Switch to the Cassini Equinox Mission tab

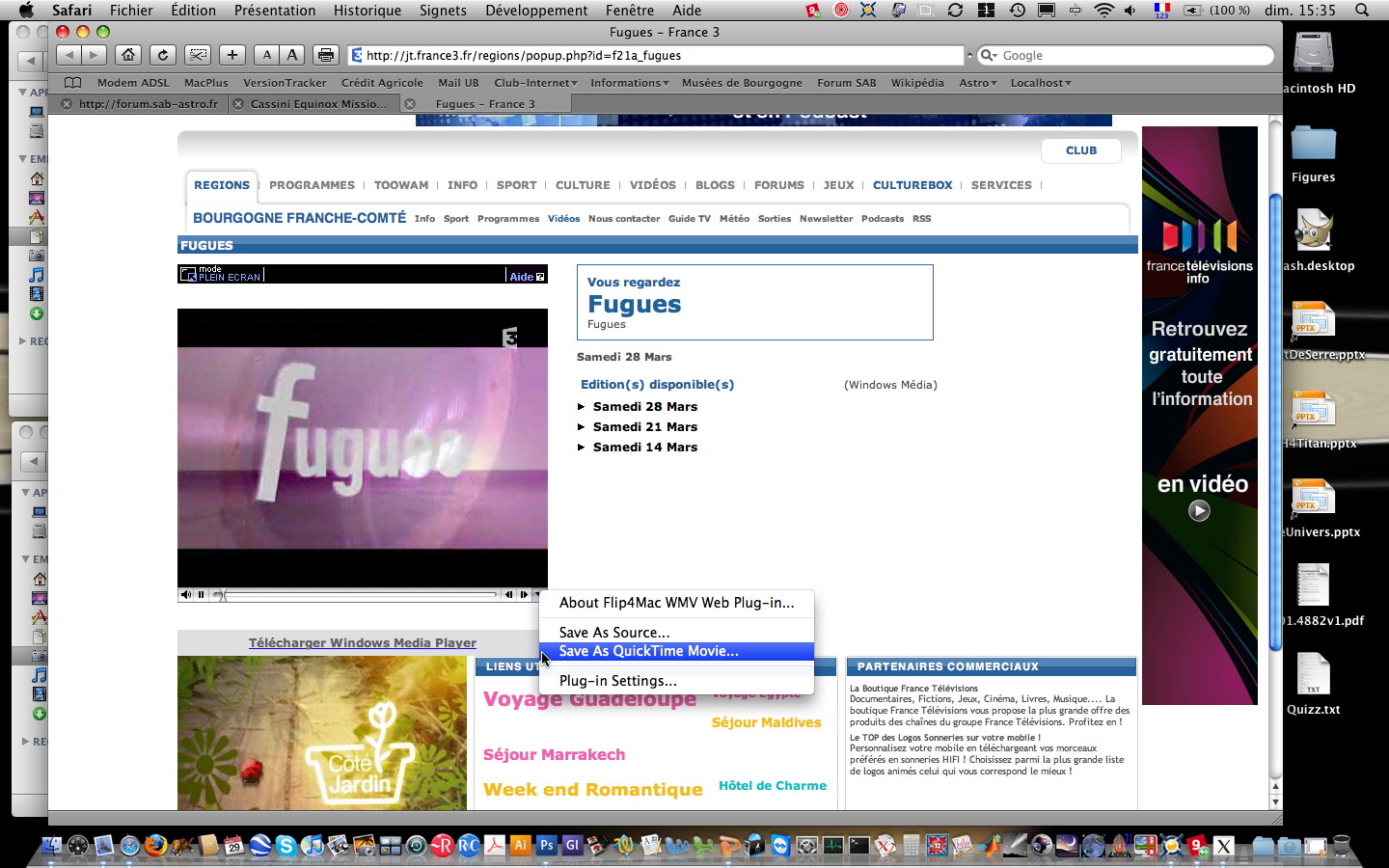(318, 104)
